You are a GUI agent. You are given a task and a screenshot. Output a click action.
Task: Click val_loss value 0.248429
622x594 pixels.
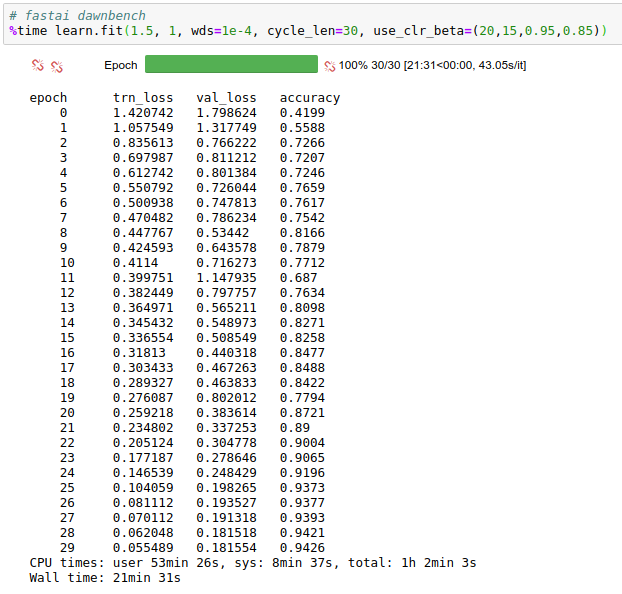point(226,473)
